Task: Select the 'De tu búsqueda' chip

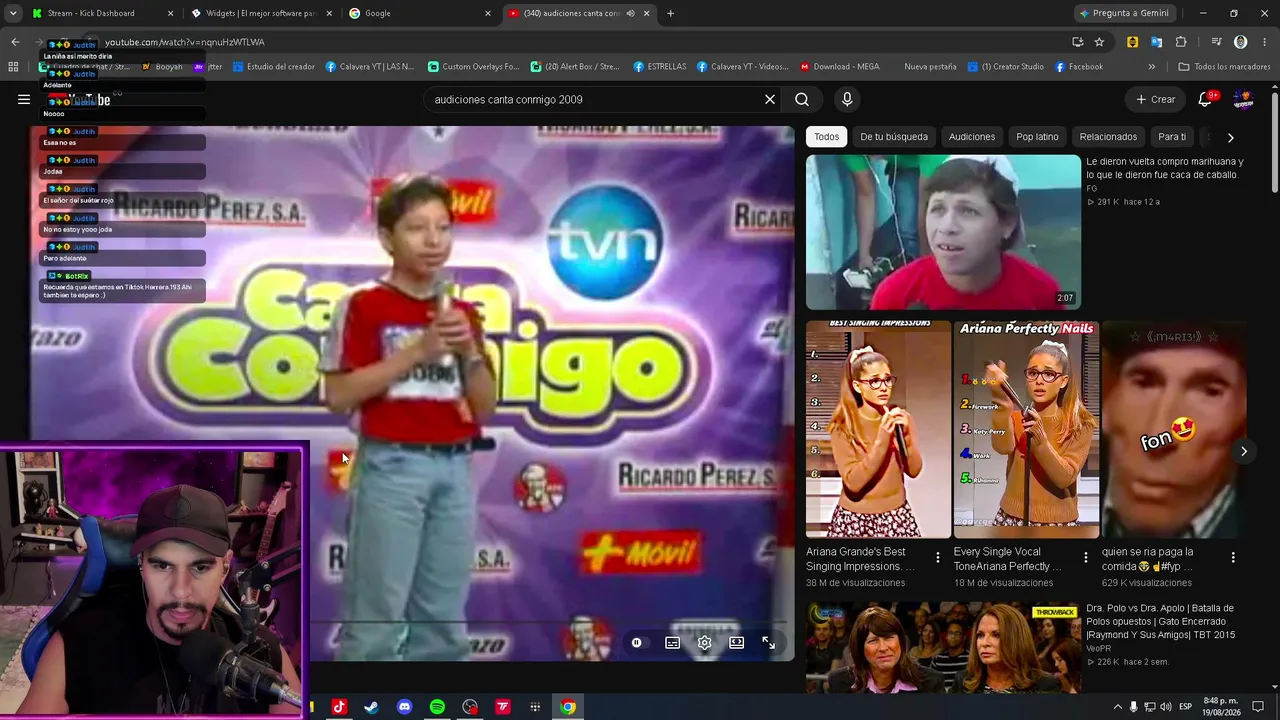Action: click(x=894, y=137)
